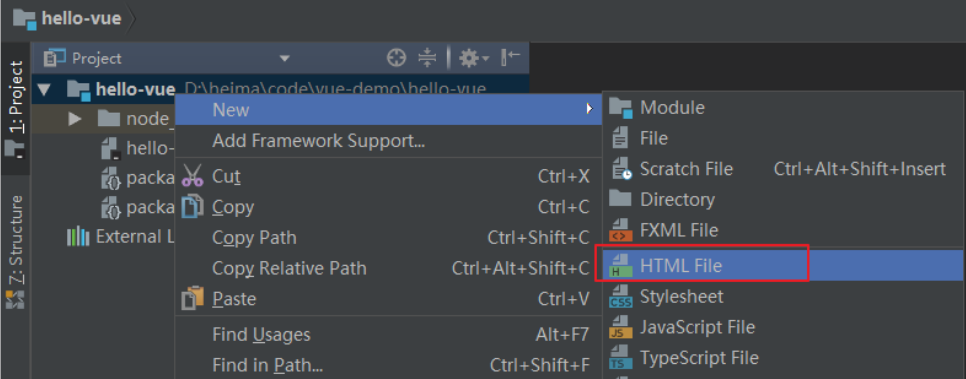Screen dimensions: 966x379
Task: Click the JavaScript File icon
Action: pyautogui.click(x=620, y=327)
